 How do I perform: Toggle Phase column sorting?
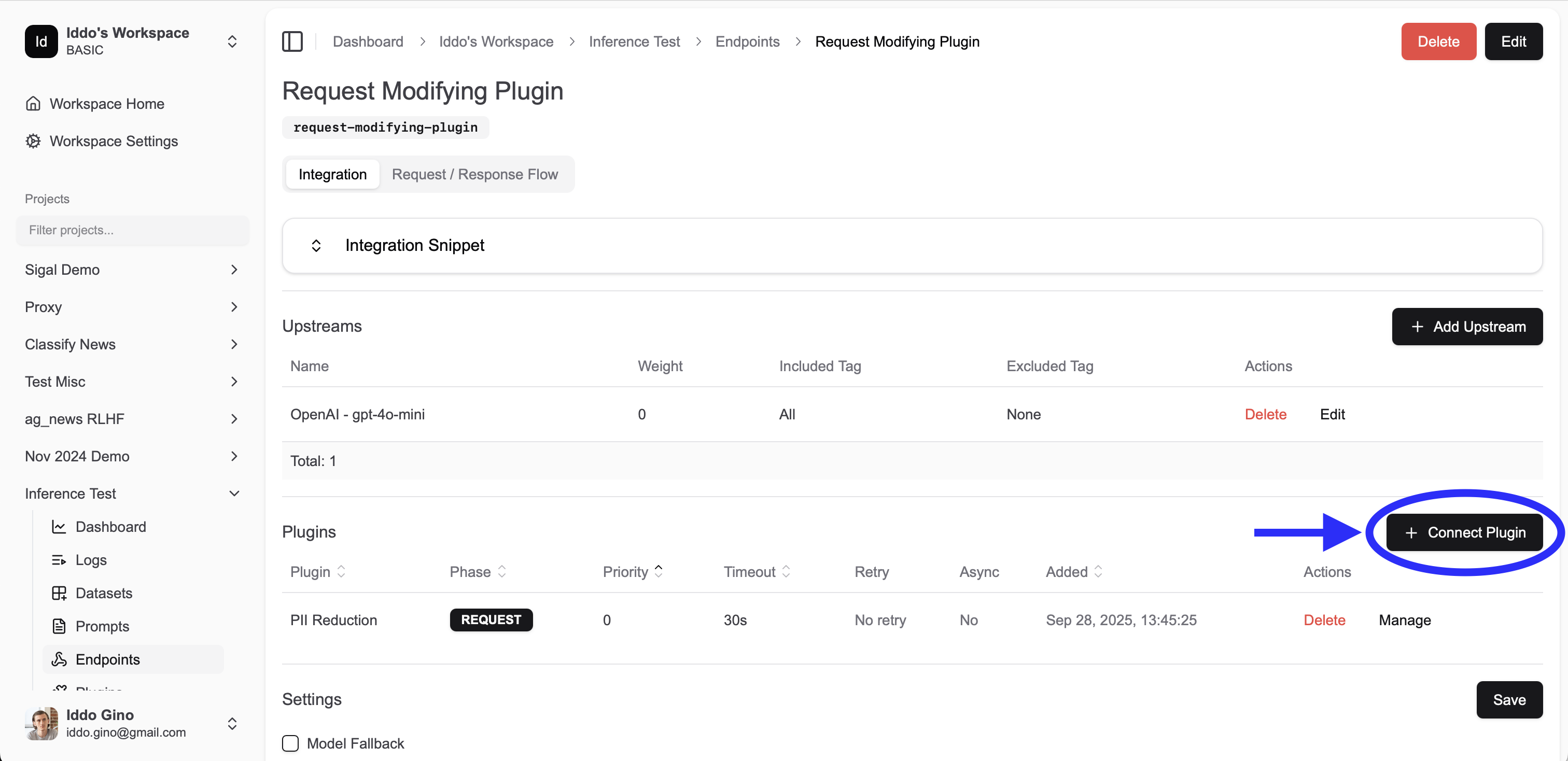(x=501, y=572)
